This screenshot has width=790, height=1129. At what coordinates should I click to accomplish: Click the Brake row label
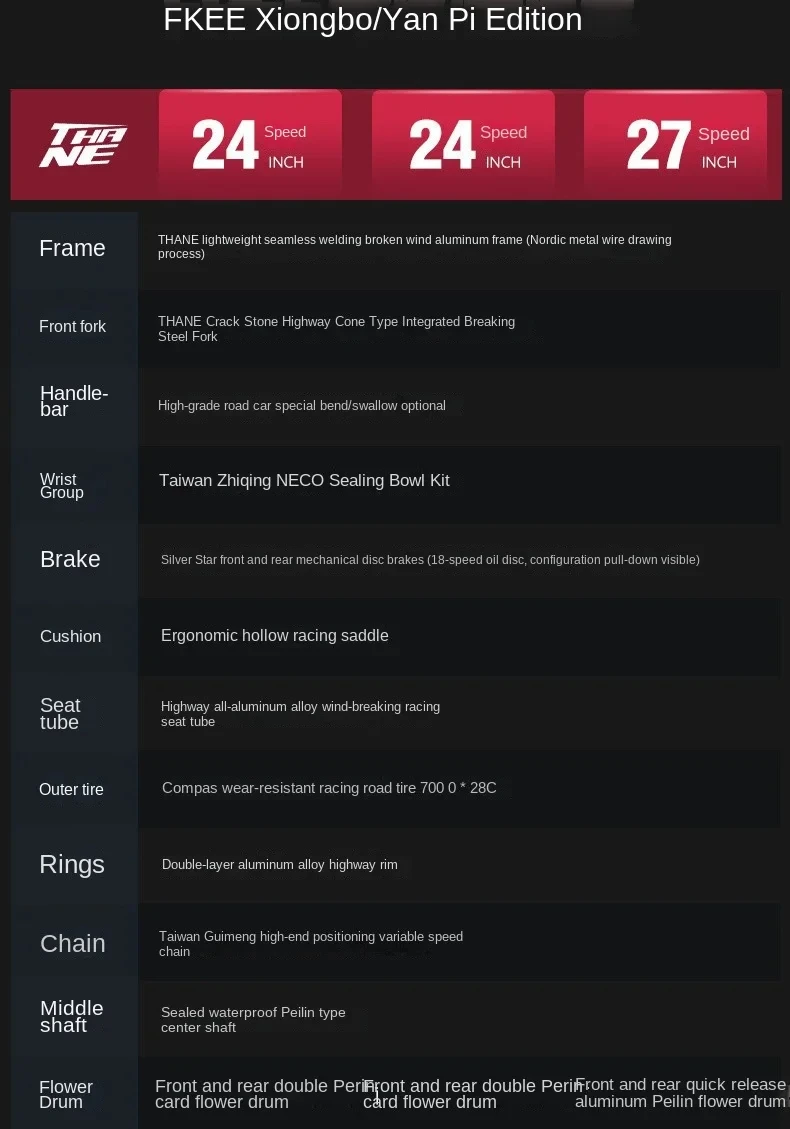(x=70, y=559)
